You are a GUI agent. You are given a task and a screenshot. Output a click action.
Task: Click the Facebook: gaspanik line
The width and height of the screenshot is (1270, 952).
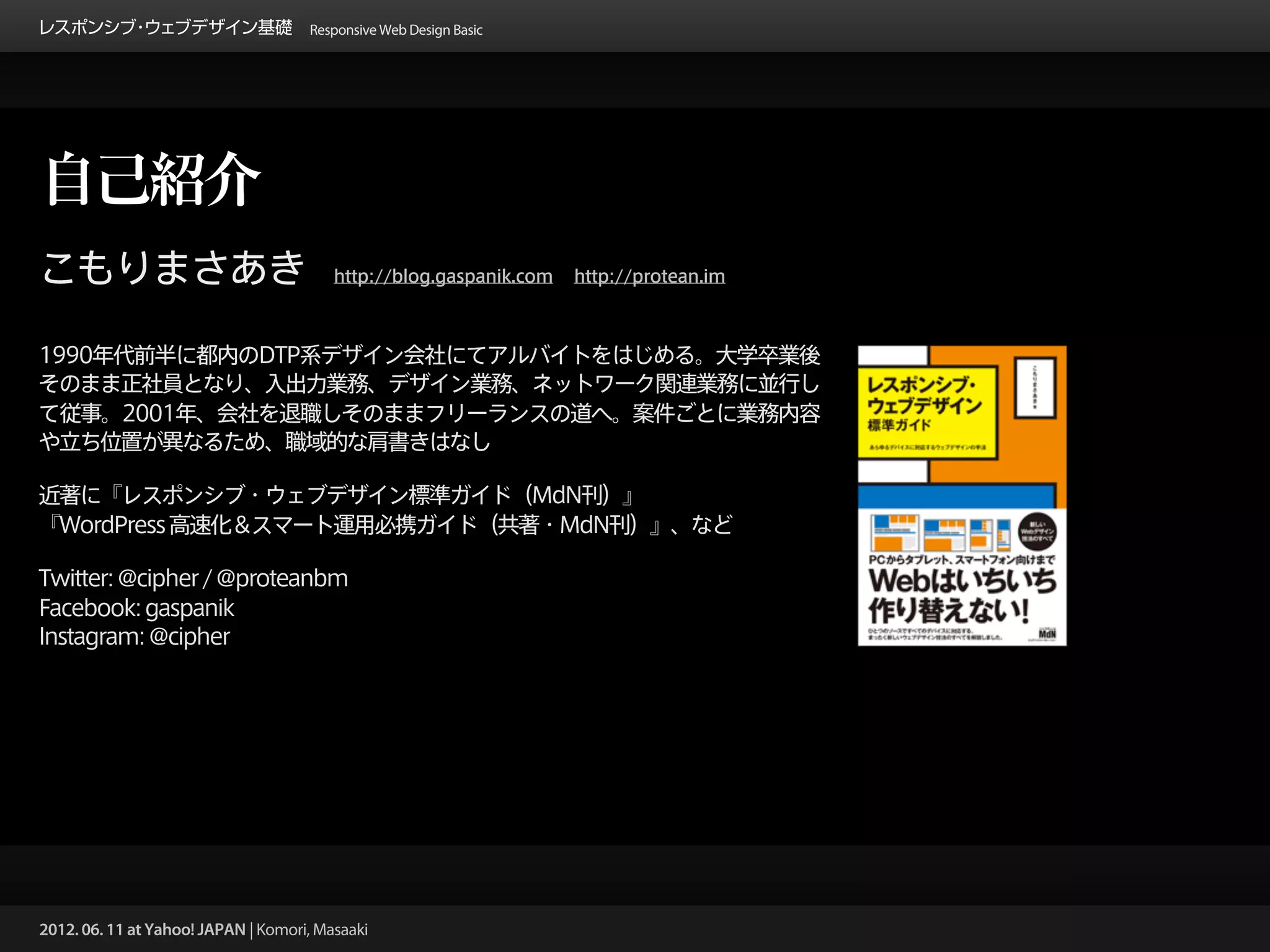click(x=136, y=607)
